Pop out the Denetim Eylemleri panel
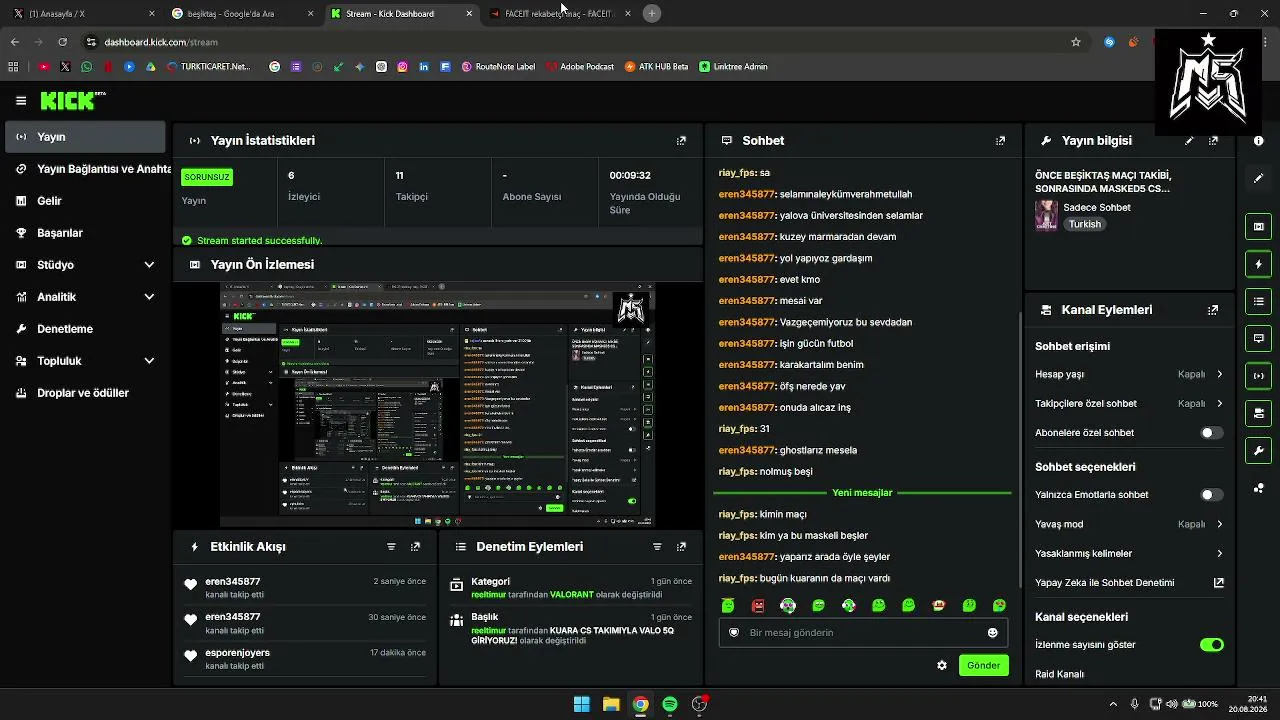 click(x=681, y=547)
